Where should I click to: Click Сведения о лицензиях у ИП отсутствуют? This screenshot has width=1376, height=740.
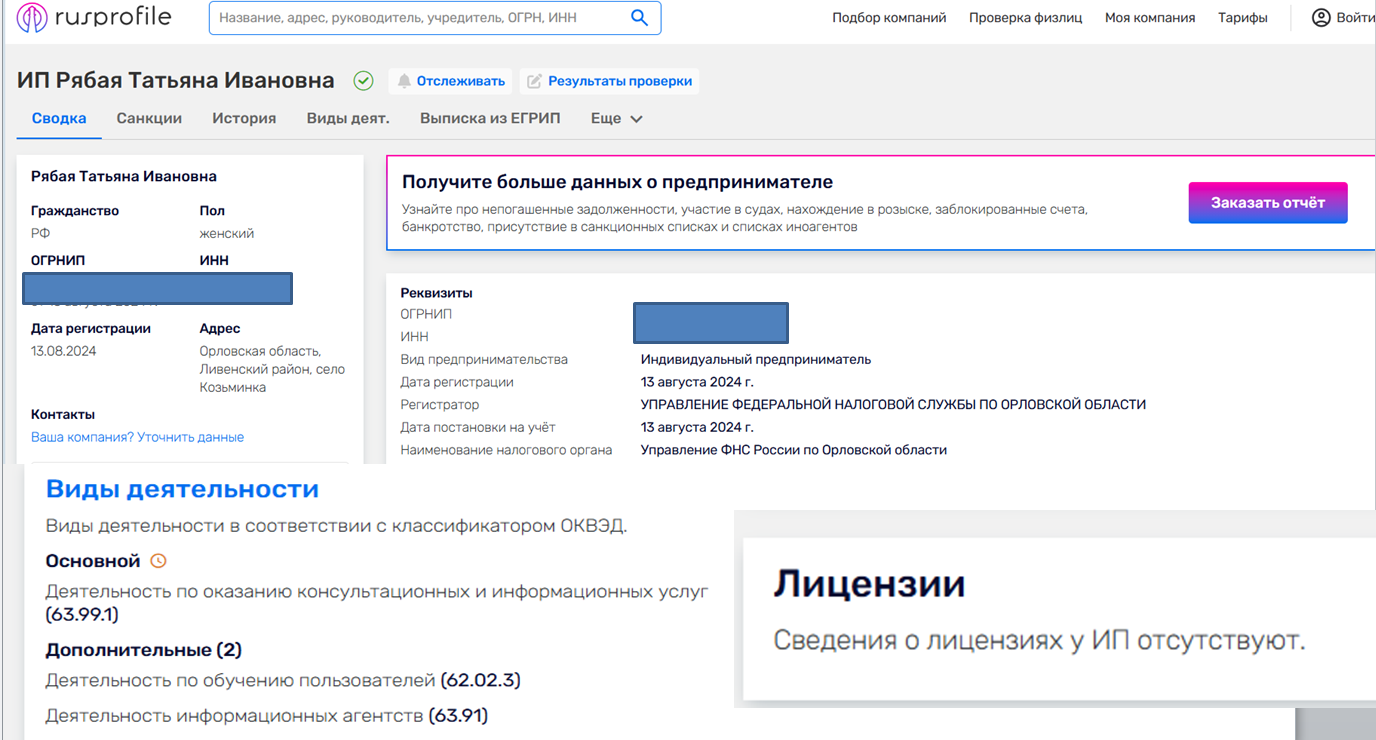(x=1040, y=640)
